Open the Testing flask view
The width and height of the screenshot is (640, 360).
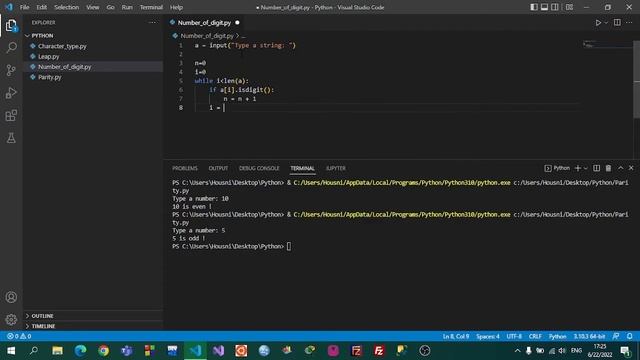11,138
